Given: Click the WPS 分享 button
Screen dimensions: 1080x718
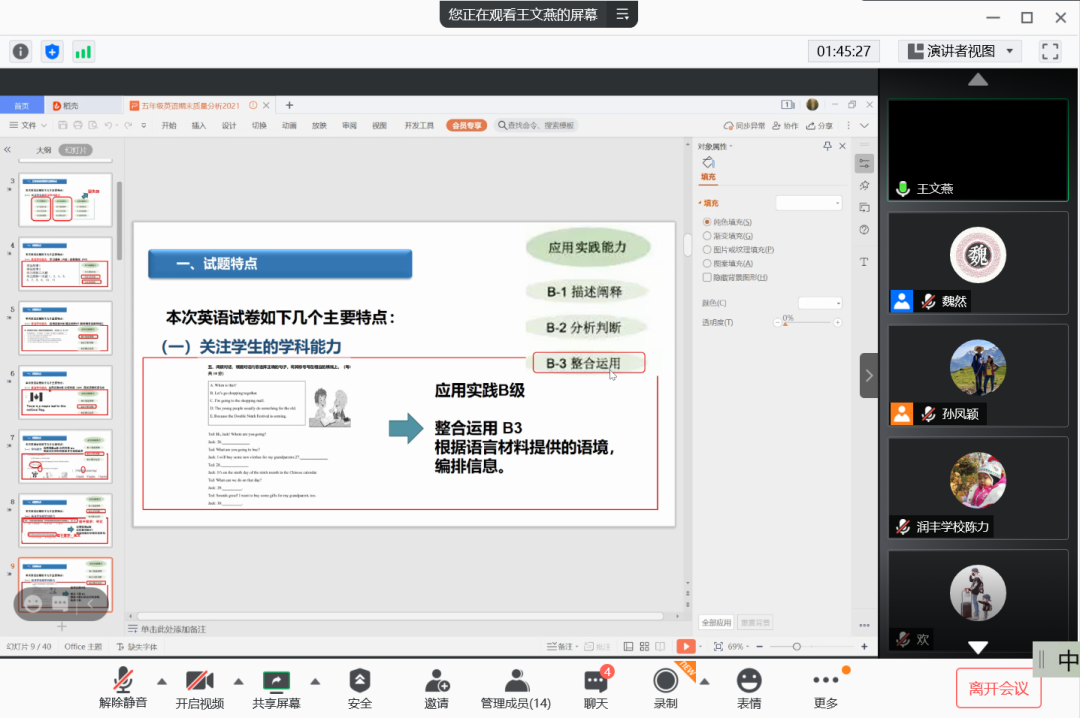Looking at the screenshot, I should tap(820, 125).
